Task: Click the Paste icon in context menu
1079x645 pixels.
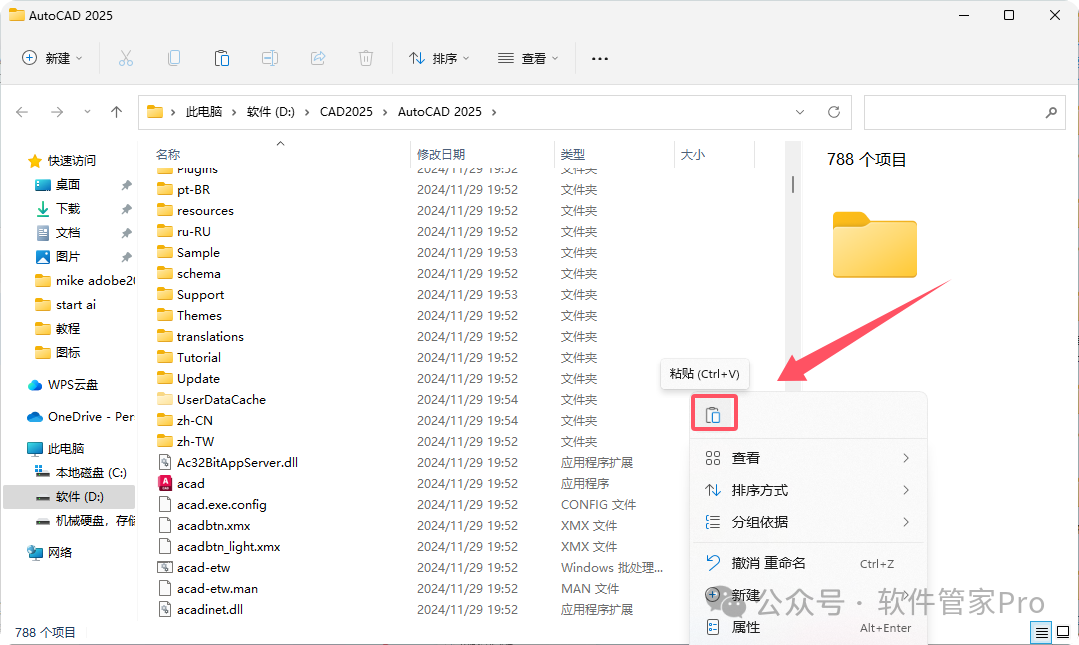Action: coord(714,414)
